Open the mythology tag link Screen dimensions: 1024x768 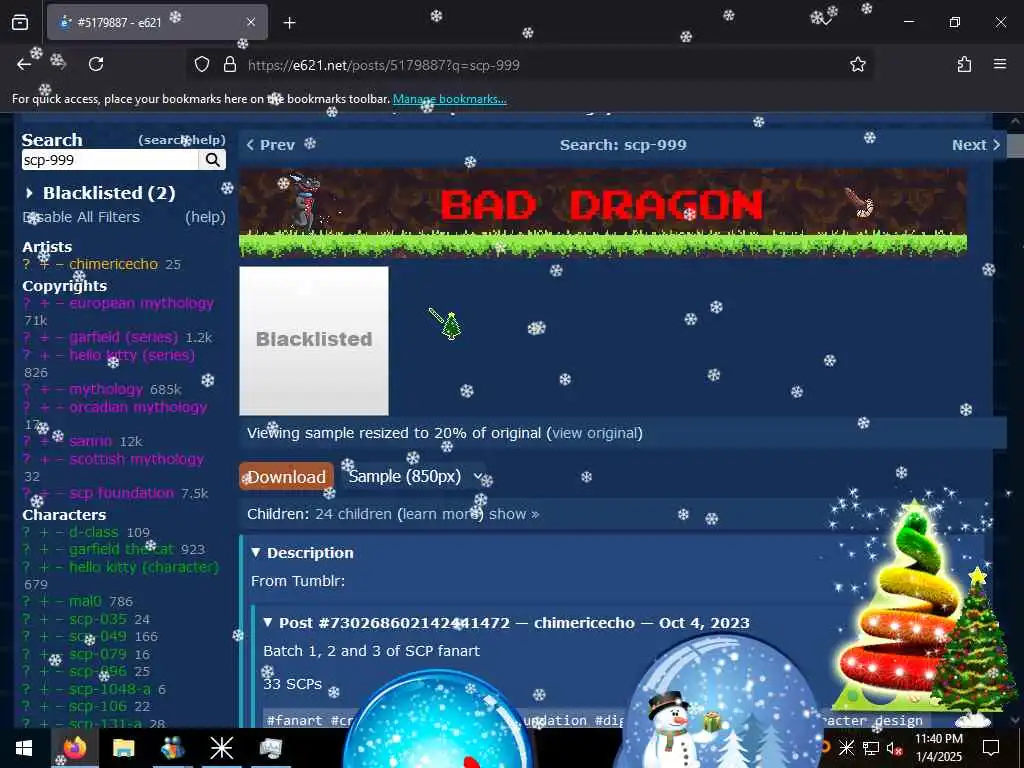point(106,389)
